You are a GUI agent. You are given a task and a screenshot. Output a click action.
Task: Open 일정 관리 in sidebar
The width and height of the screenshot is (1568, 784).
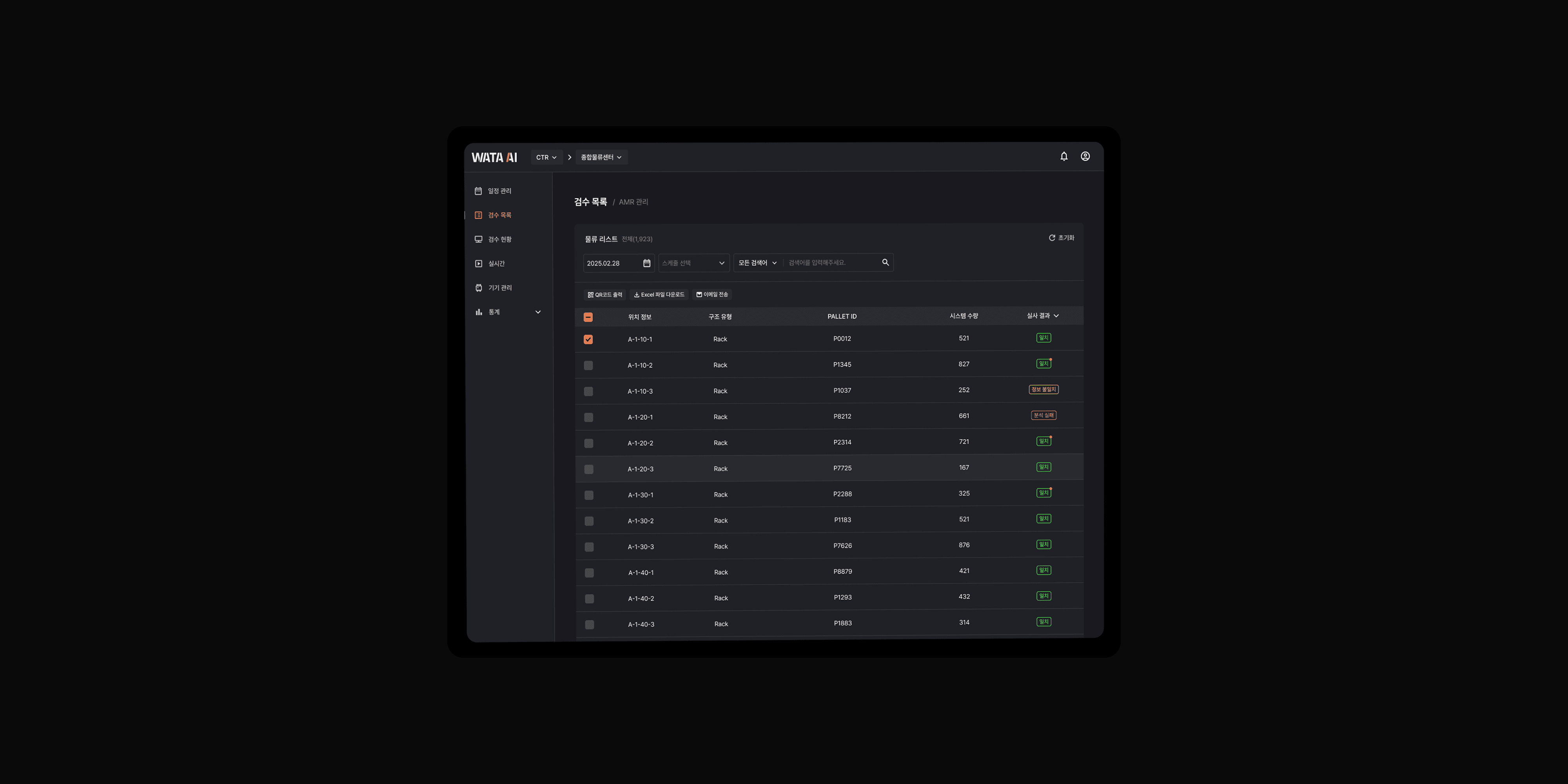pyautogui.click(x=499, y=191)
